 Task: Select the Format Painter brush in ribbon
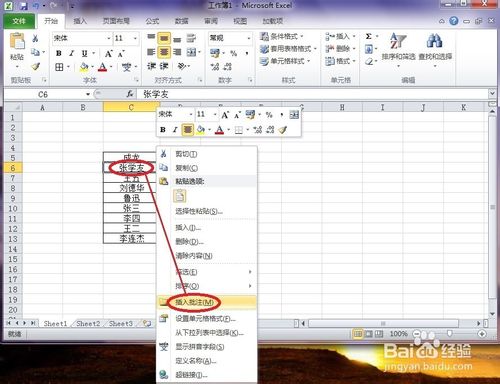coord(35,67)
